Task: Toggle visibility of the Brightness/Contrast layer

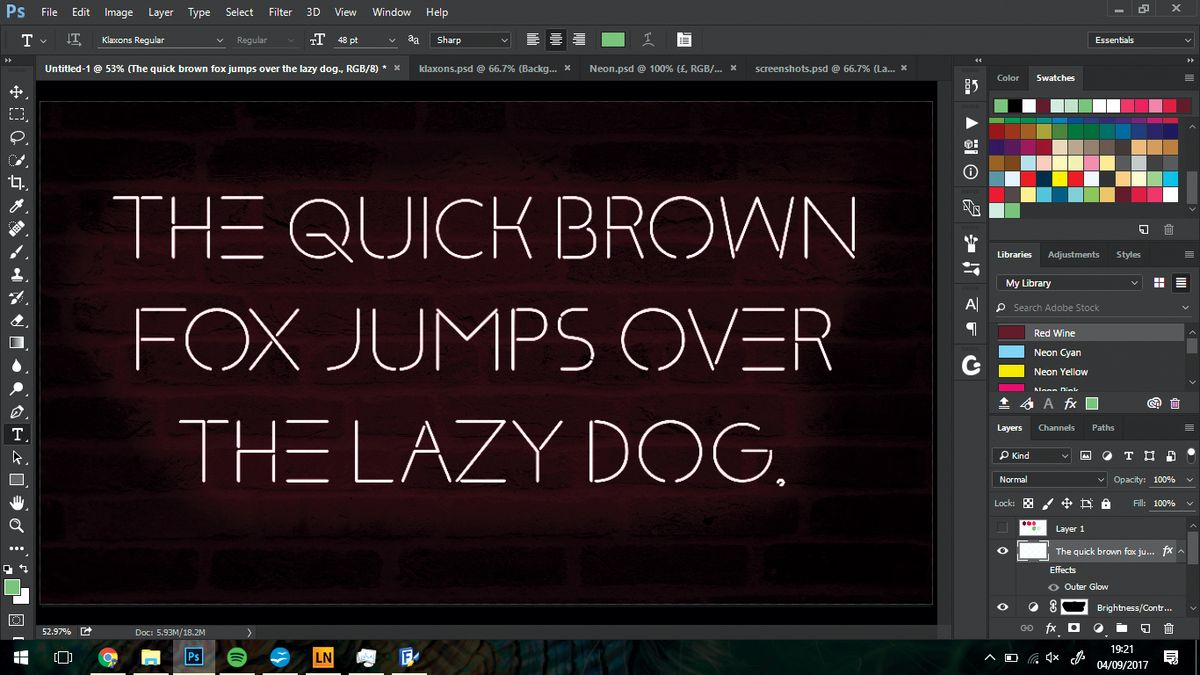Action: pyautogui.click(x=1003, y=607)
